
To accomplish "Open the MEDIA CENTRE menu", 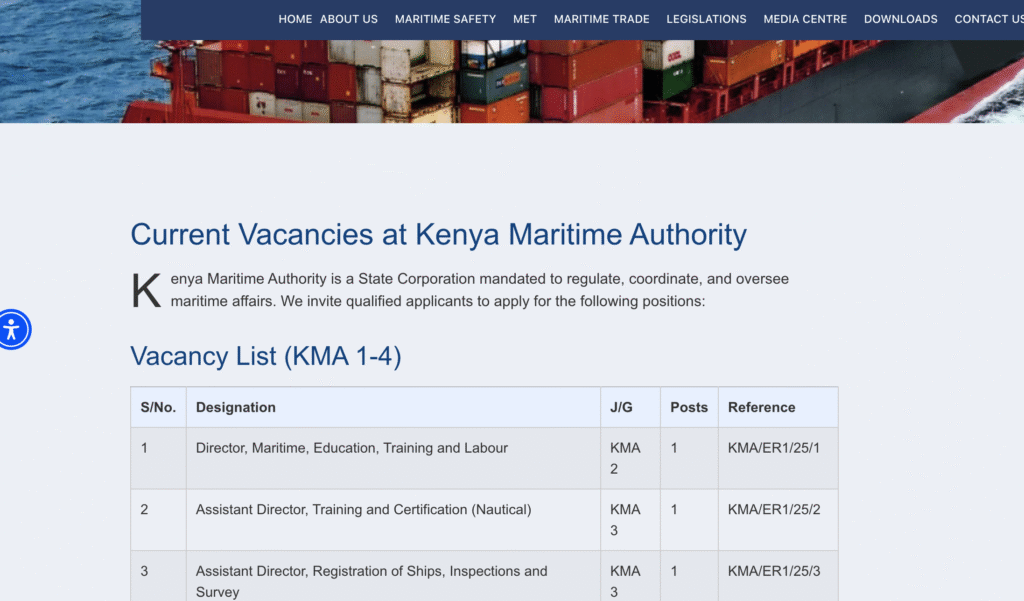I will (805, 20).
